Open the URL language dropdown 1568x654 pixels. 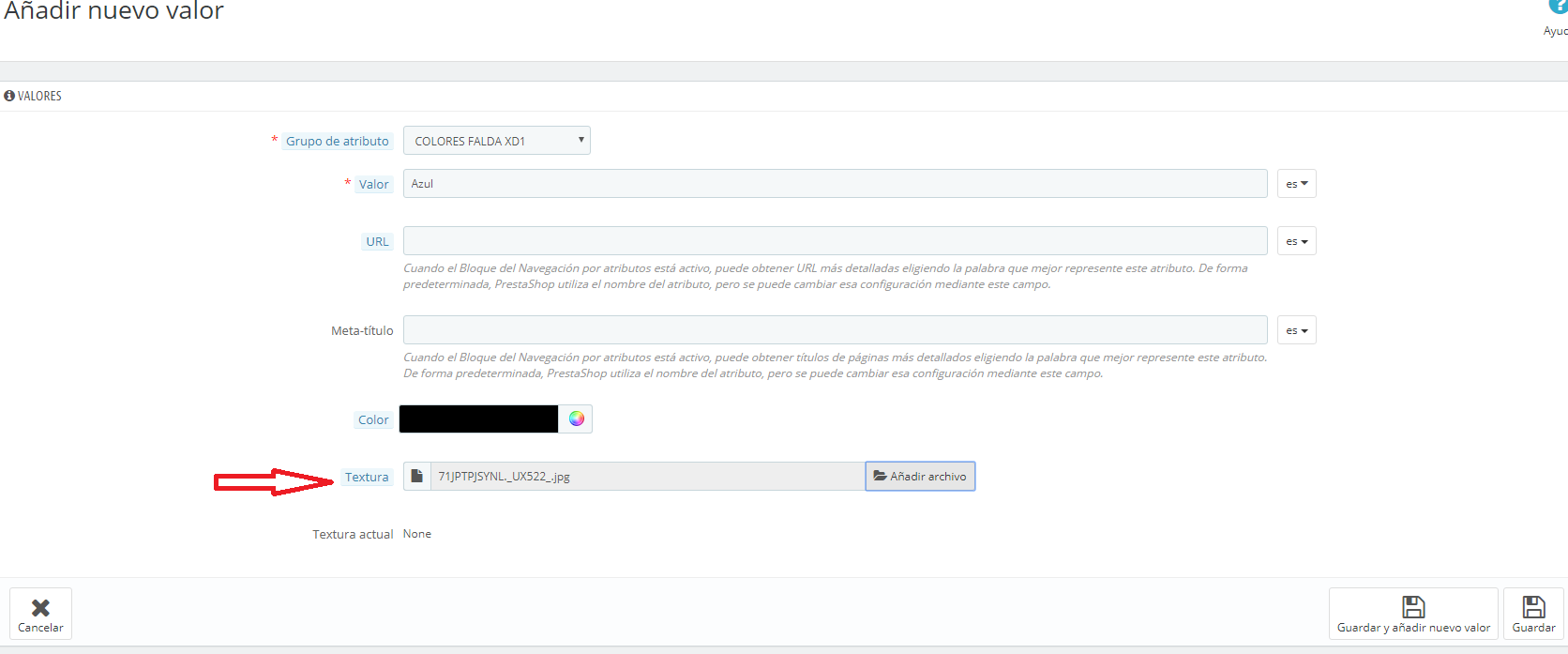click(x=1297, y=241)
